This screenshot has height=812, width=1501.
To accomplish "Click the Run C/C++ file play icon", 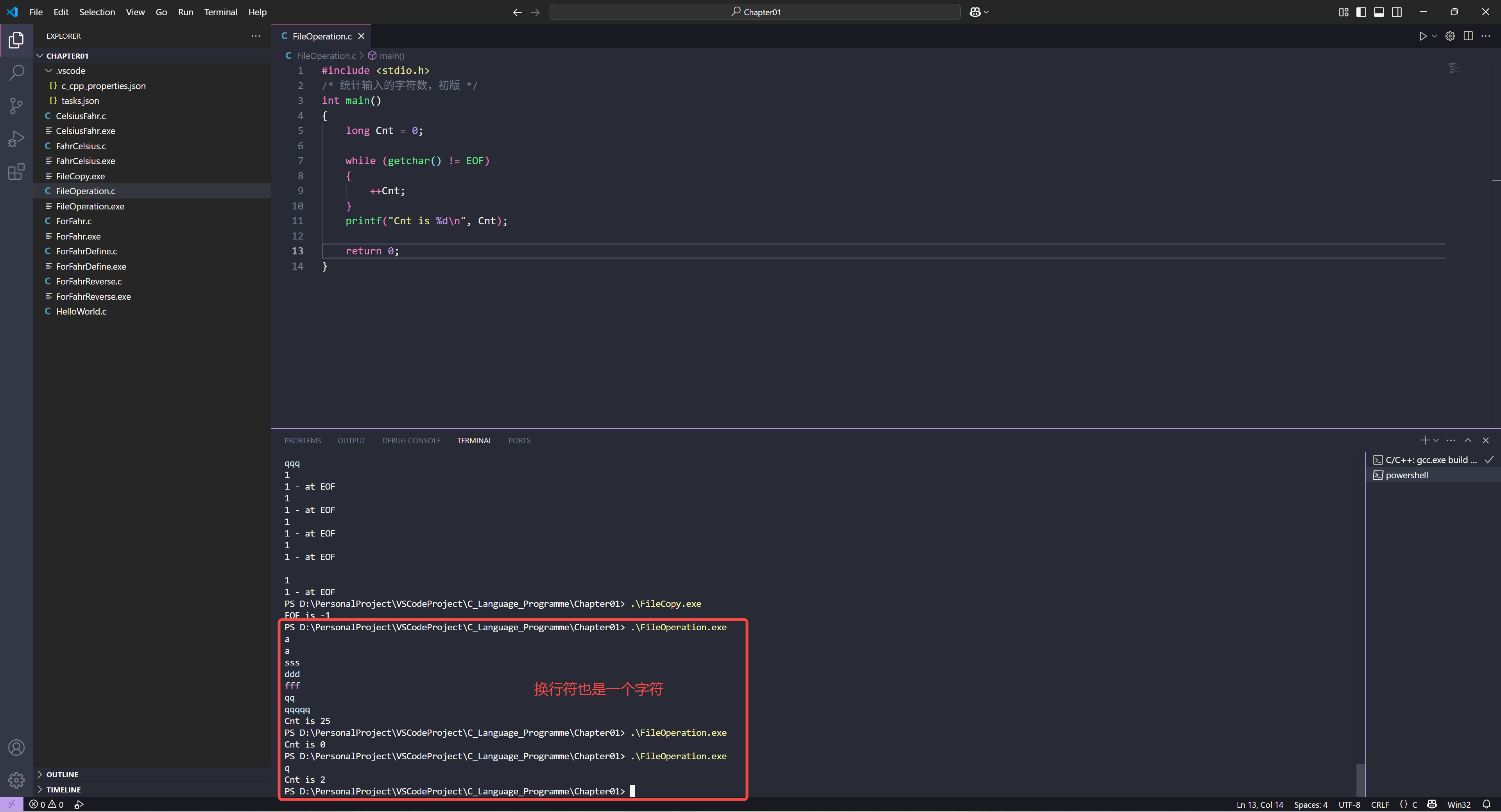I will [x=1422, y=36].
